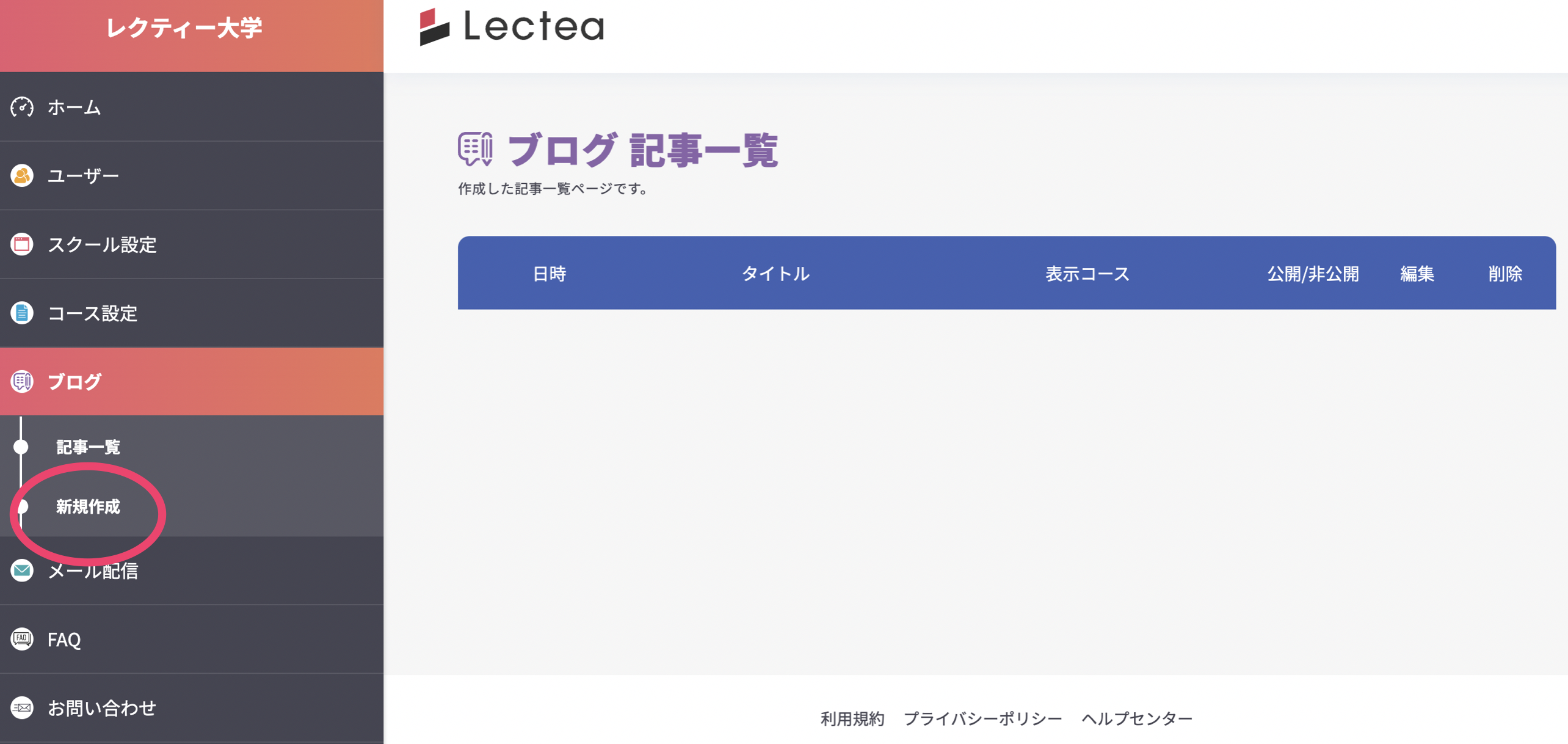The image size is (1568, 744).
Task: Click the タイトル table column header
Action: [776, 274]
